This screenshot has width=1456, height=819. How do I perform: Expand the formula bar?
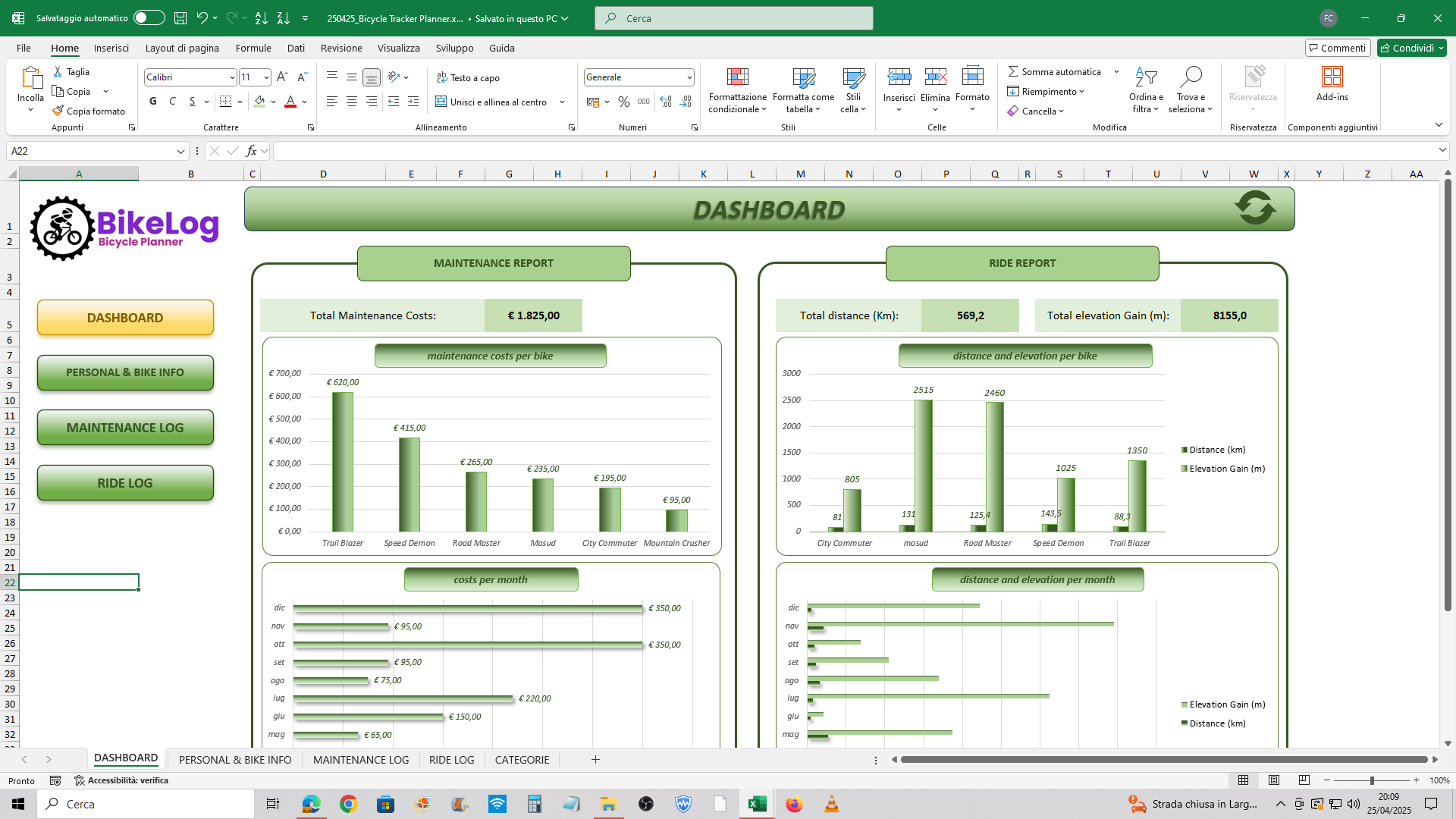(x=1442, y=150)
